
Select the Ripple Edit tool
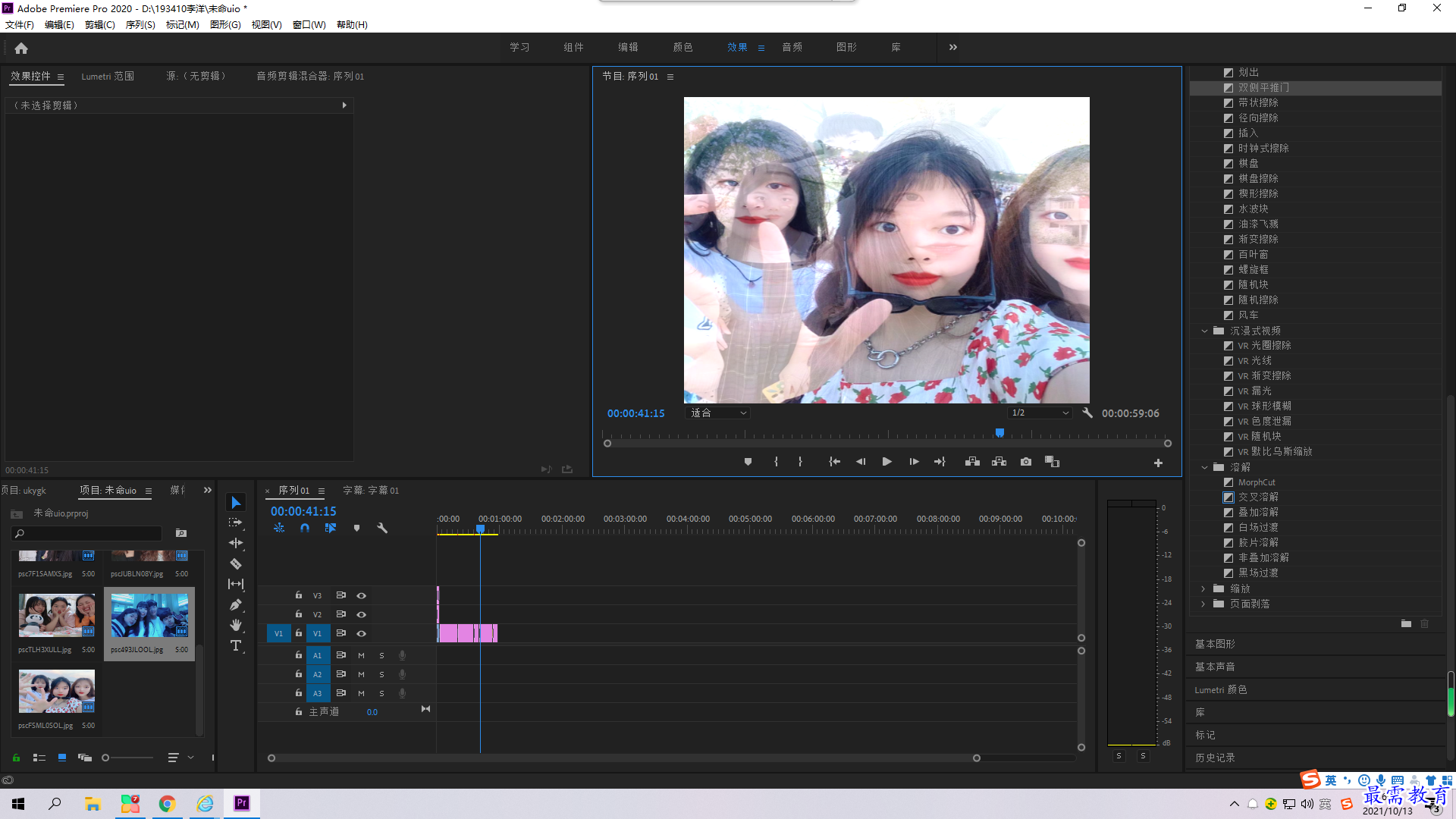[x=236, y=543]
